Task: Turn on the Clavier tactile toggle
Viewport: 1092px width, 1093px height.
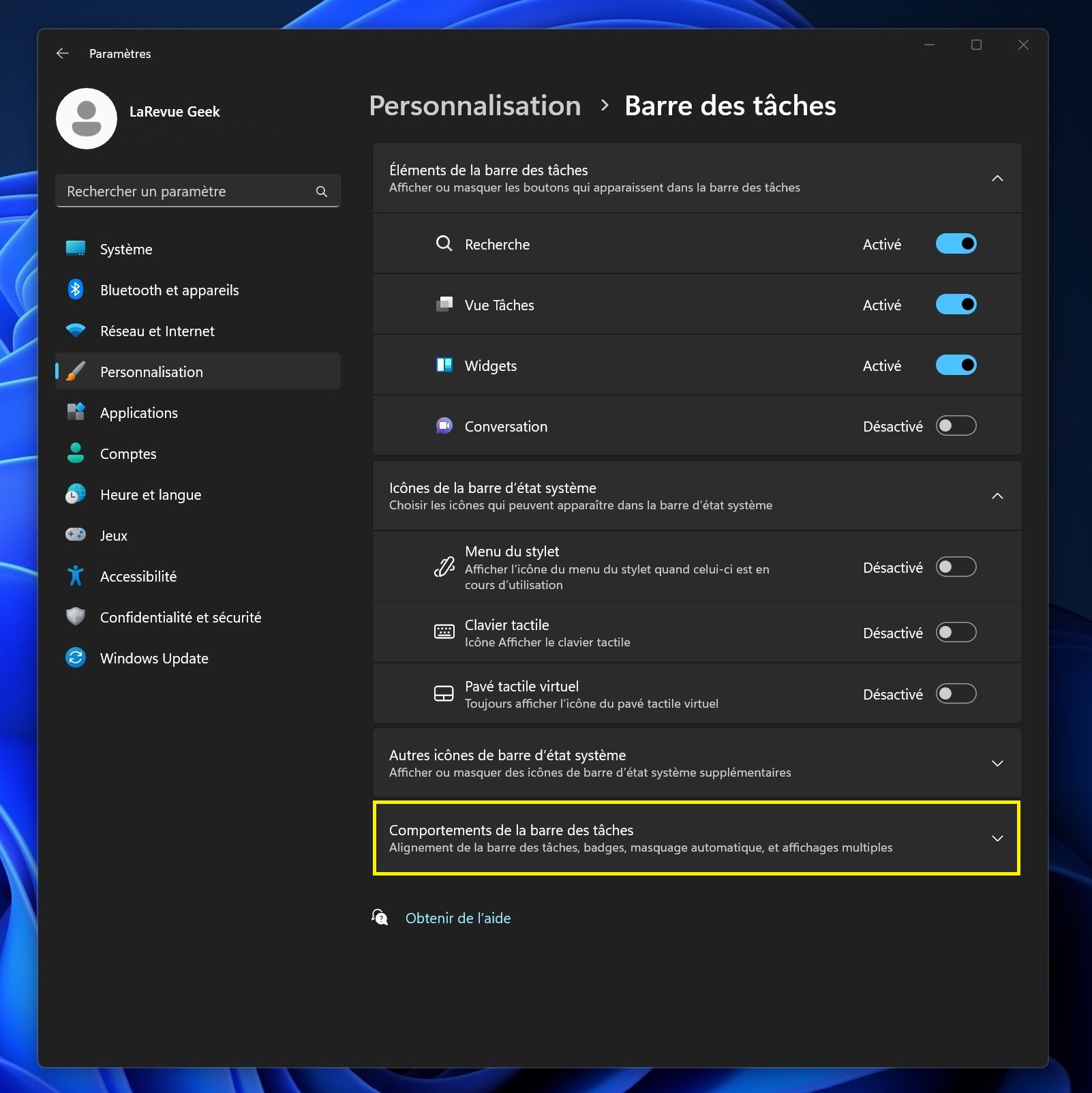Action: tap(956, 633)
